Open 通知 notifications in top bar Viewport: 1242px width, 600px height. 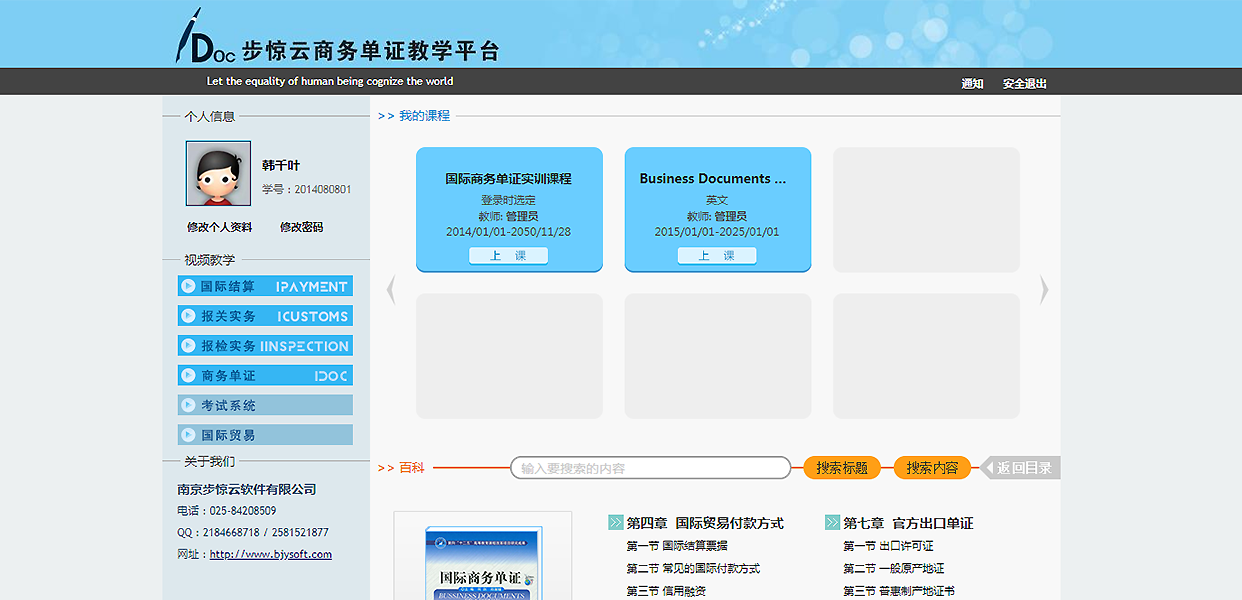click(972, 84)
